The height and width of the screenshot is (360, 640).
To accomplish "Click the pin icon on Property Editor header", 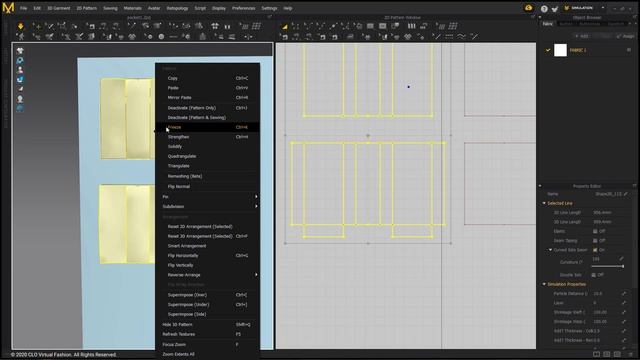I will click(x=635, y=186).
